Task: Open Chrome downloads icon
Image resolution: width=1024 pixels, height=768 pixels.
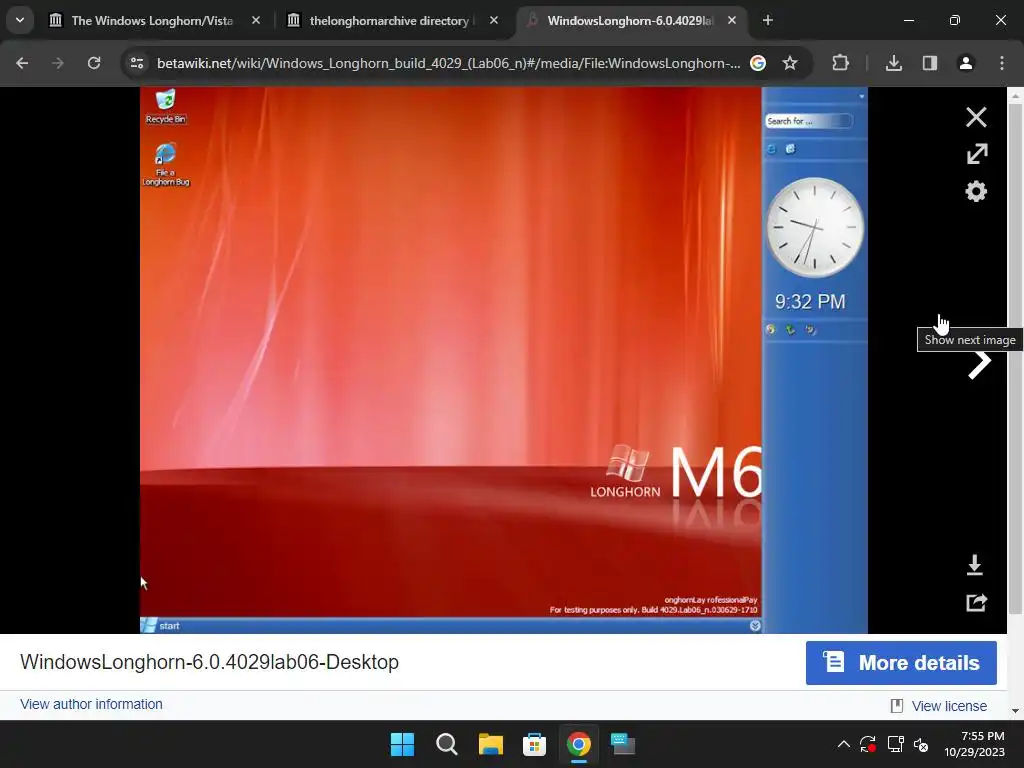Action: coord(893,63)
